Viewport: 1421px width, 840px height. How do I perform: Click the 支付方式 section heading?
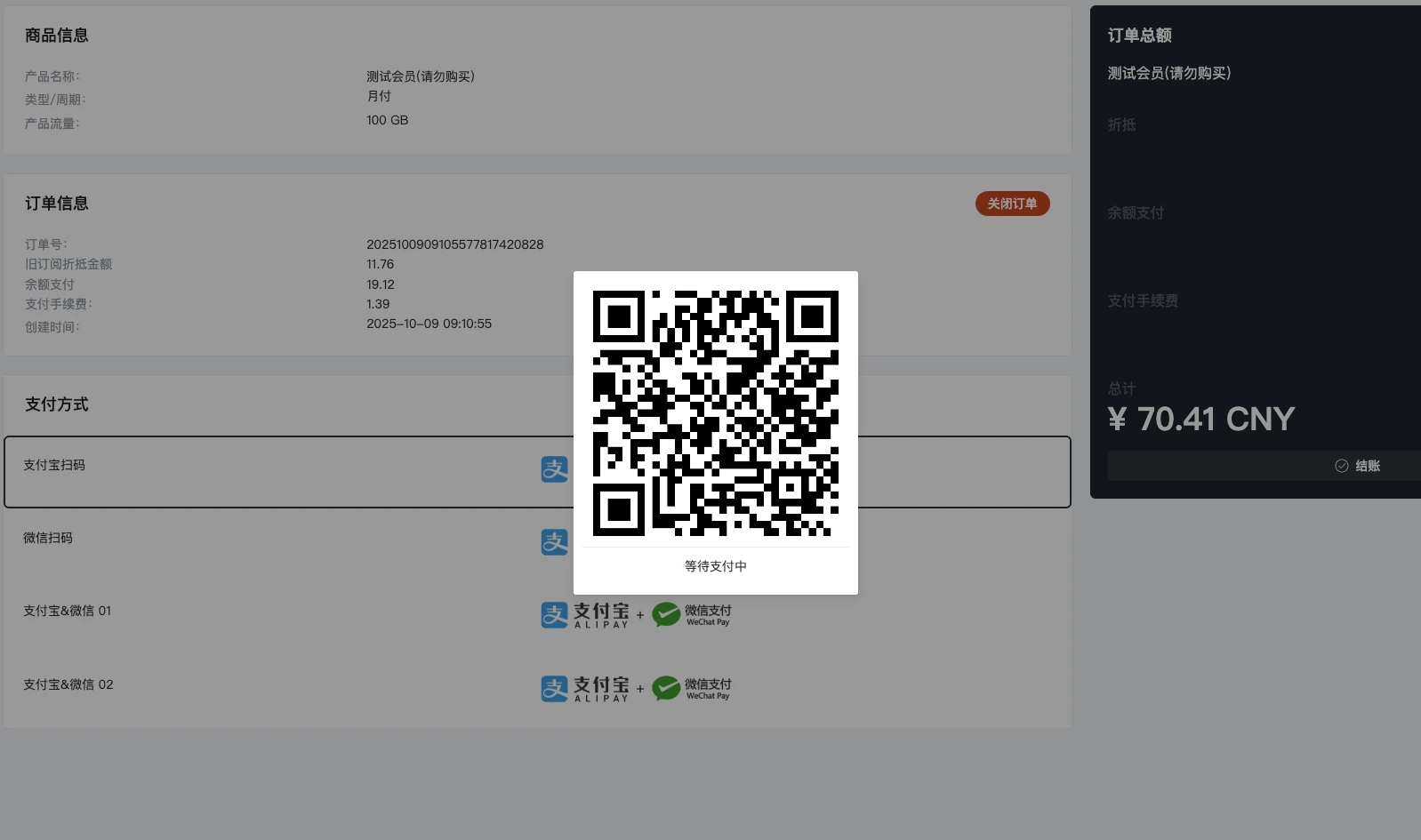[57, 404]
